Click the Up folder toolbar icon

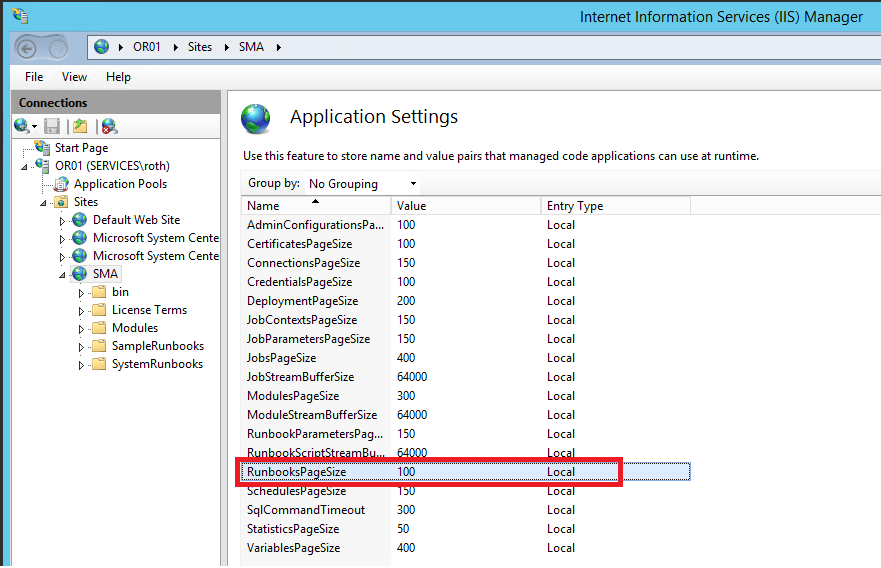click(x=80, y=126)
